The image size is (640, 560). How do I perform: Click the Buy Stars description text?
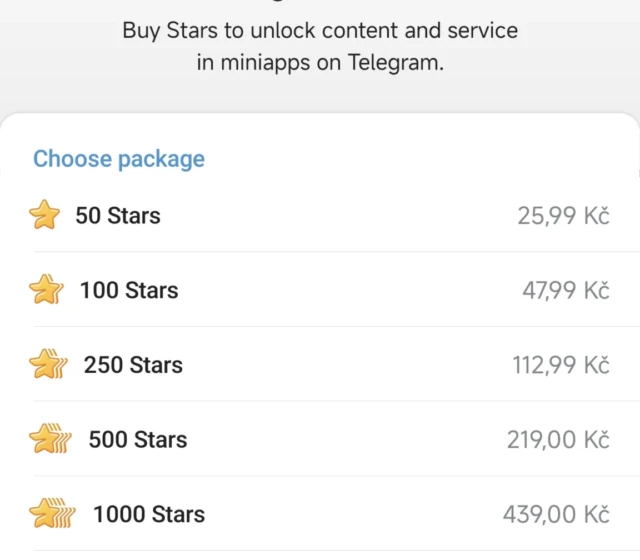320,30
